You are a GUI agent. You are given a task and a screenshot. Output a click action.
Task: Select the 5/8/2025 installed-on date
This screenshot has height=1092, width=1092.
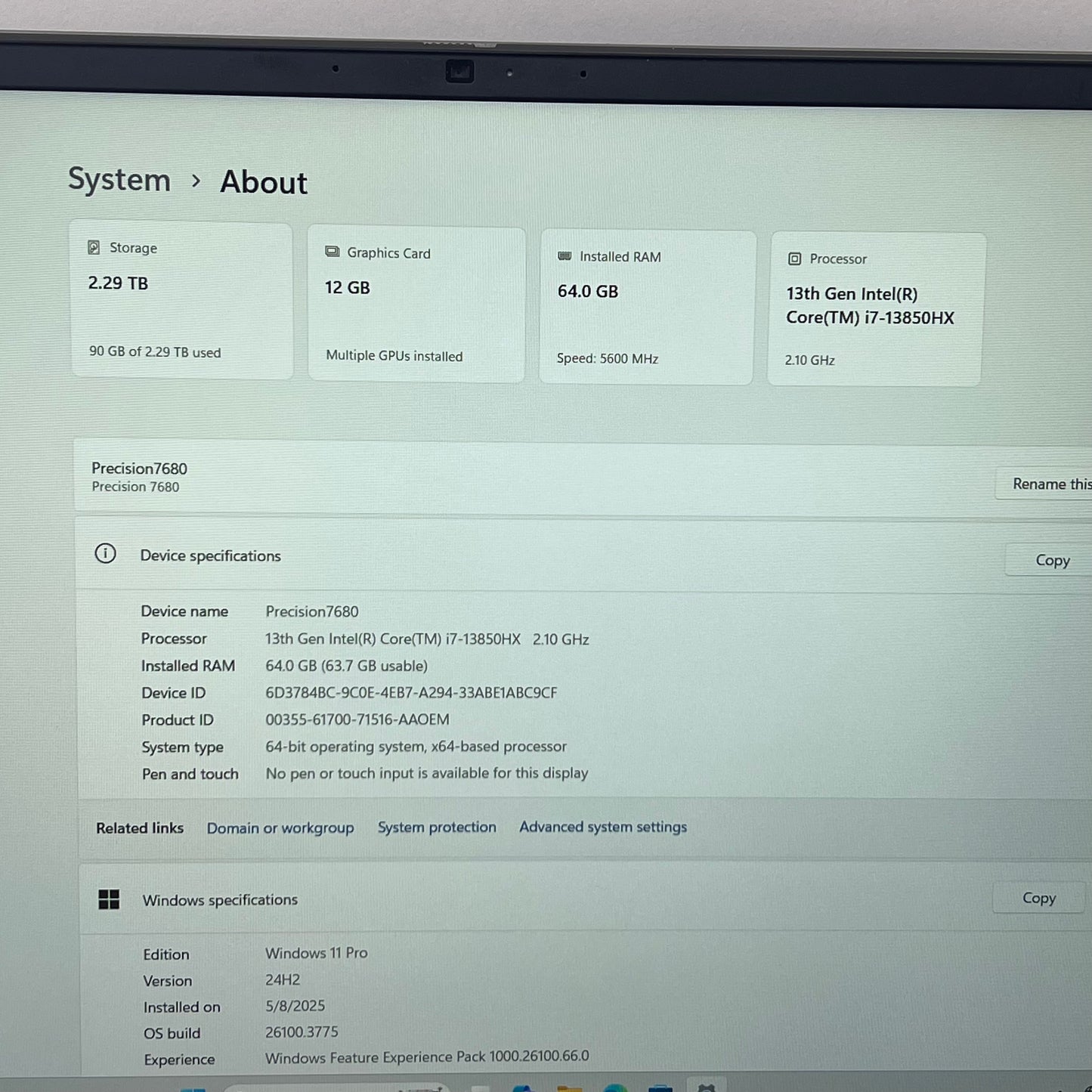295,1006
